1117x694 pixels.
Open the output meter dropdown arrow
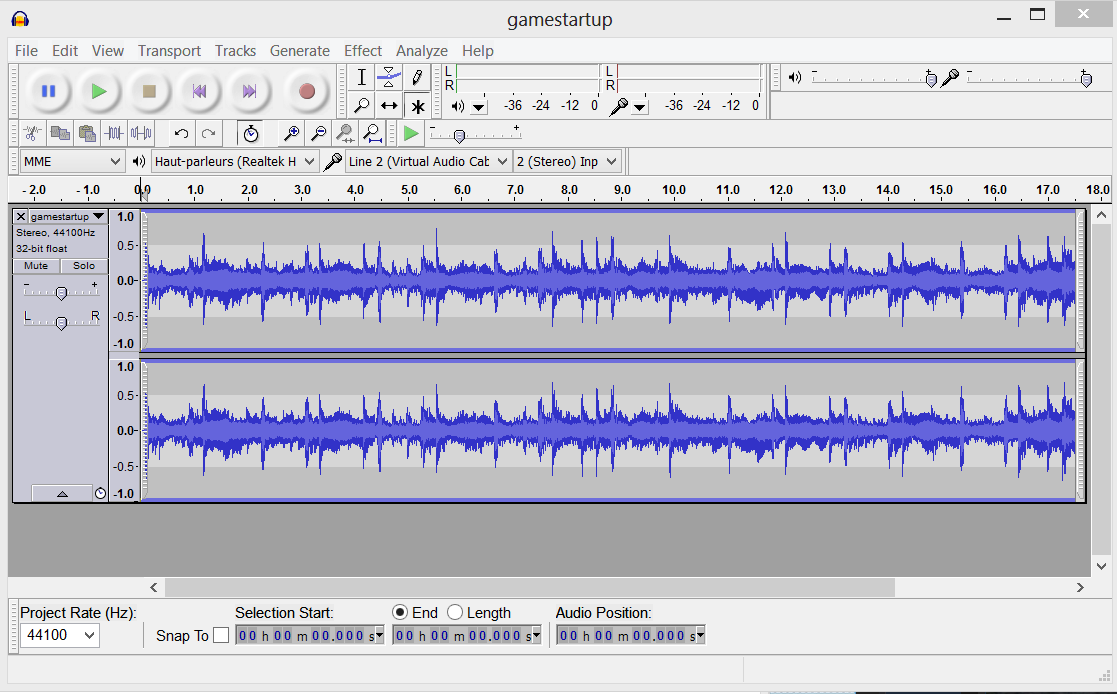479,107
